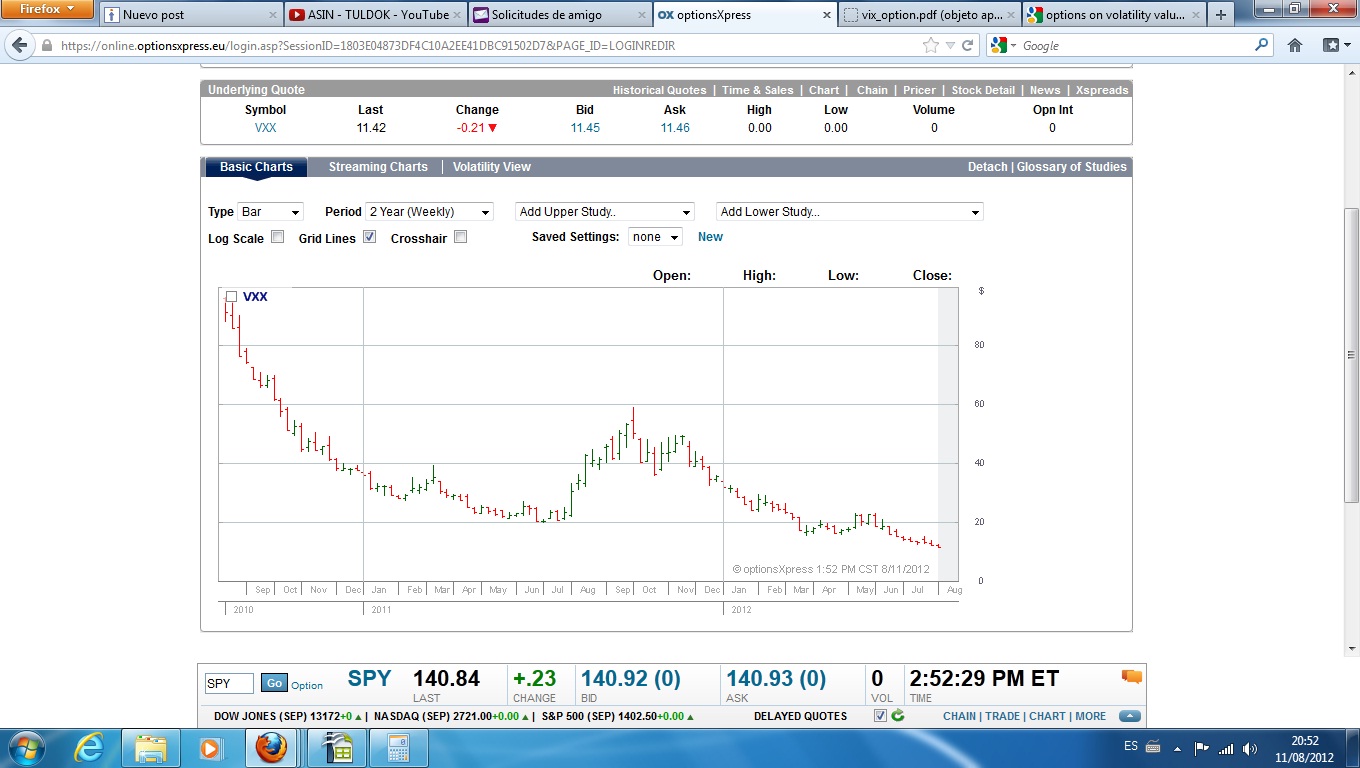Click the VXX symbol link

(266, 128)
